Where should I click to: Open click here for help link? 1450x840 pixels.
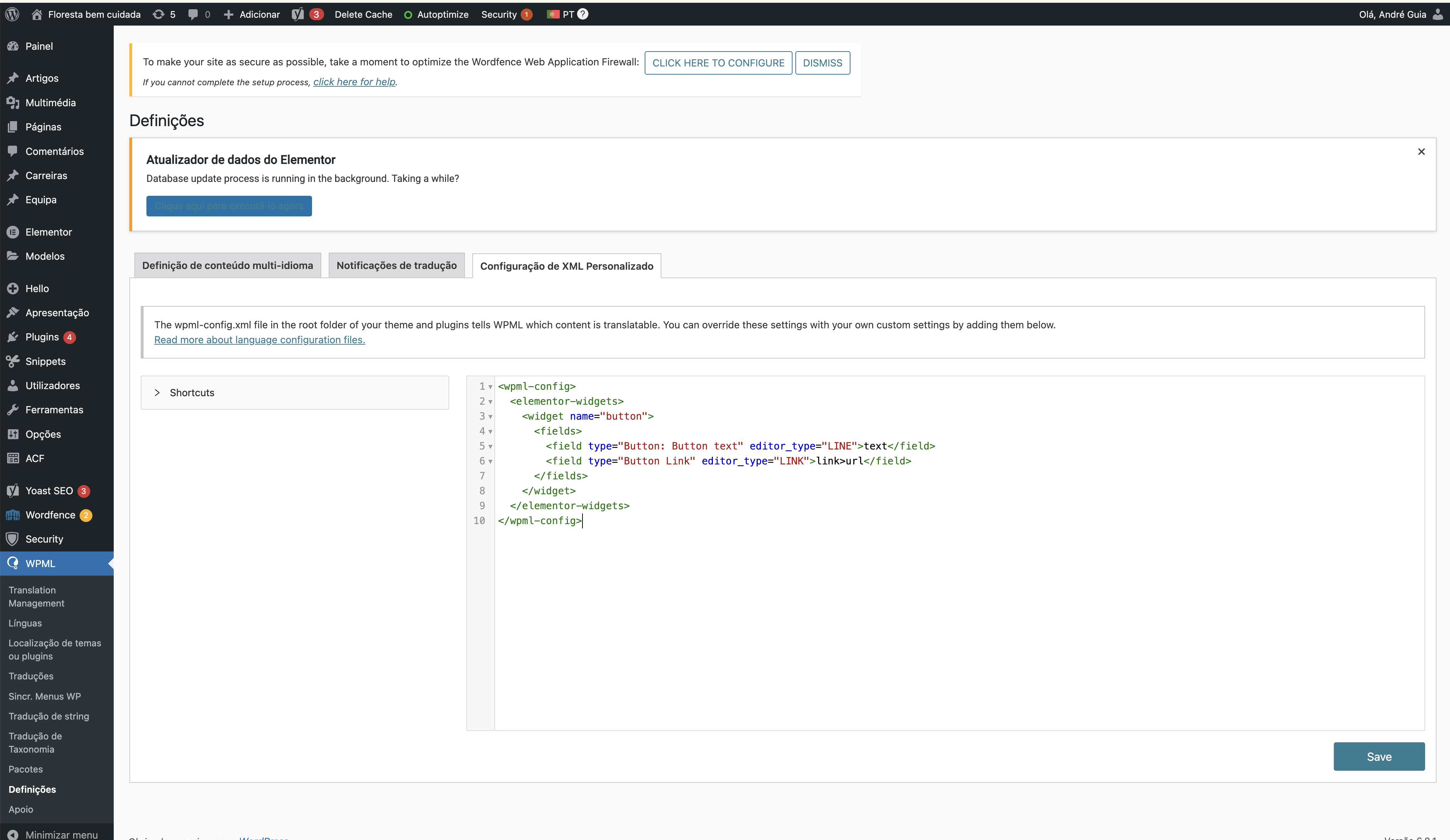(354, 82)
